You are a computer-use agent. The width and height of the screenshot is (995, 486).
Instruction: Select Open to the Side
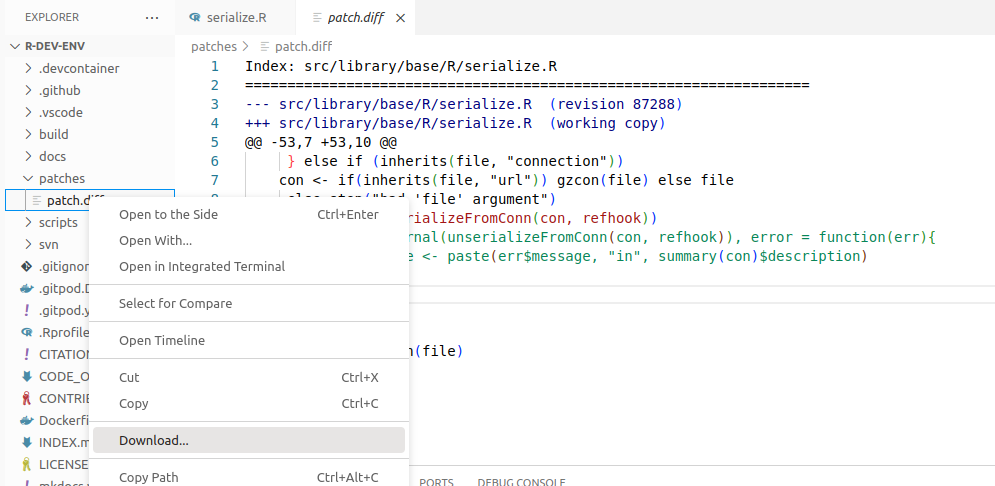click(x=168, y=214)
